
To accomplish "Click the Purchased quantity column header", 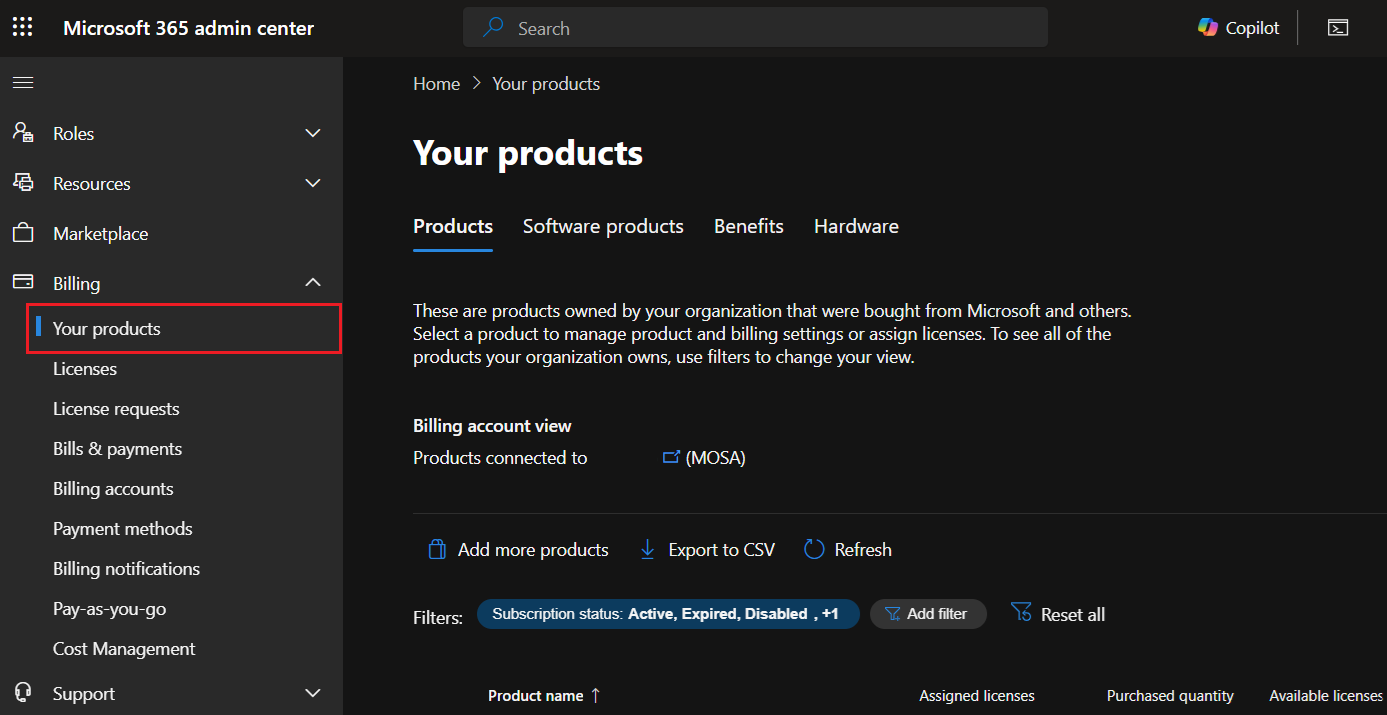I will [x=1170, y=696].
